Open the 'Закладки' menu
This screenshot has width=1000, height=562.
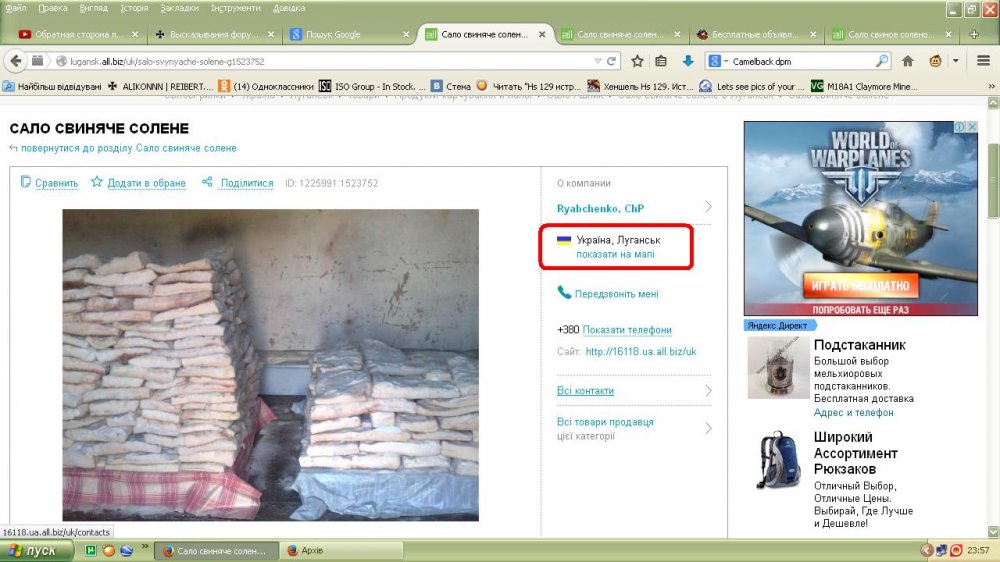[179, 8]
